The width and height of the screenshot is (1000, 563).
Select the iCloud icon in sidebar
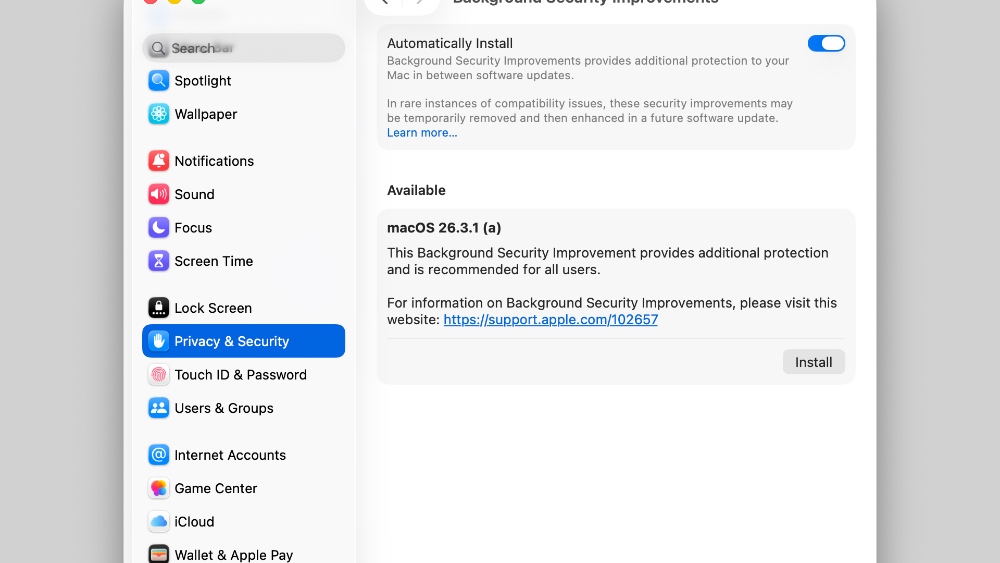(x=158, y=522)
